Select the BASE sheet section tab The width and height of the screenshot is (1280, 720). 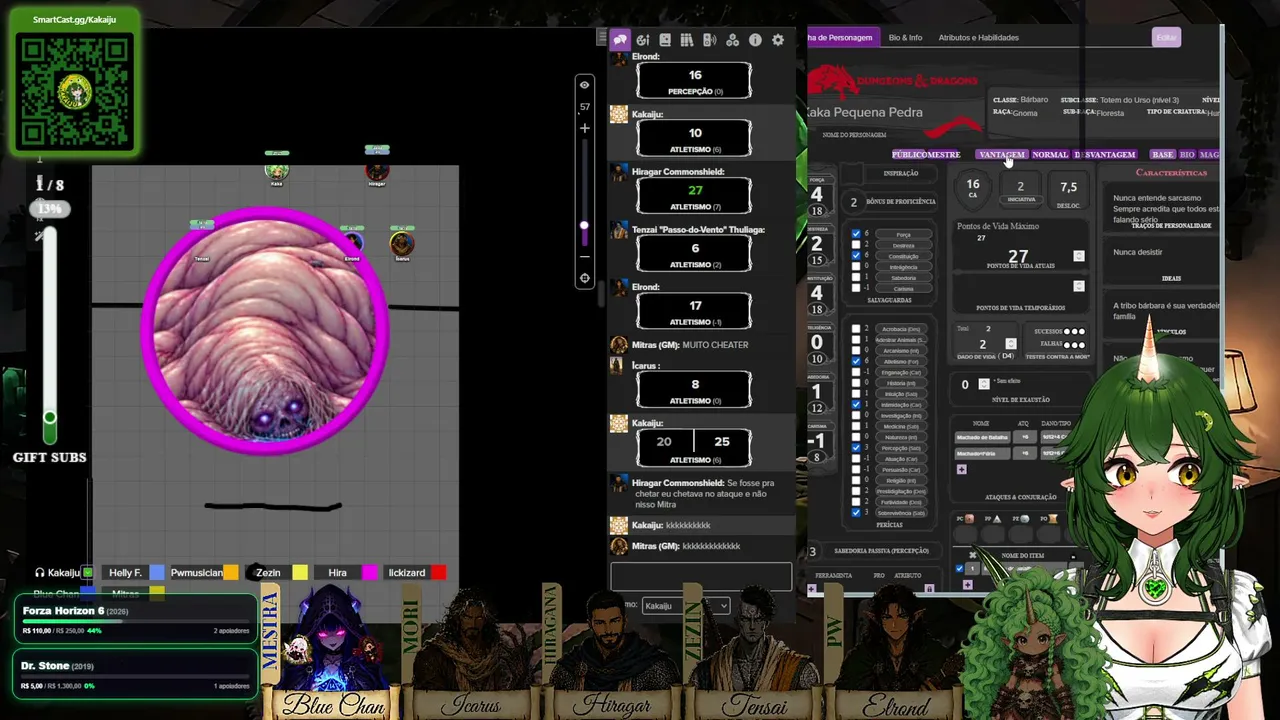coord(1162,155)
